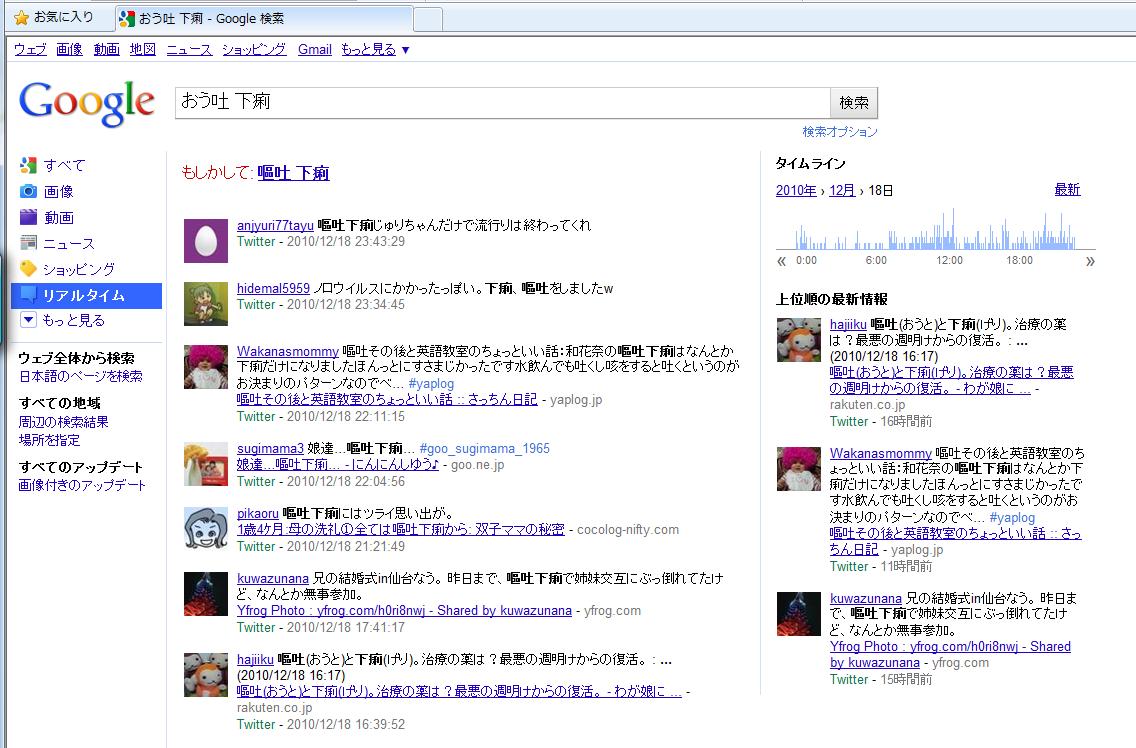This screenshot has width=1136, height=748.
Task: Click the お気に入り star icon
Action: click(x=22, y=17)
